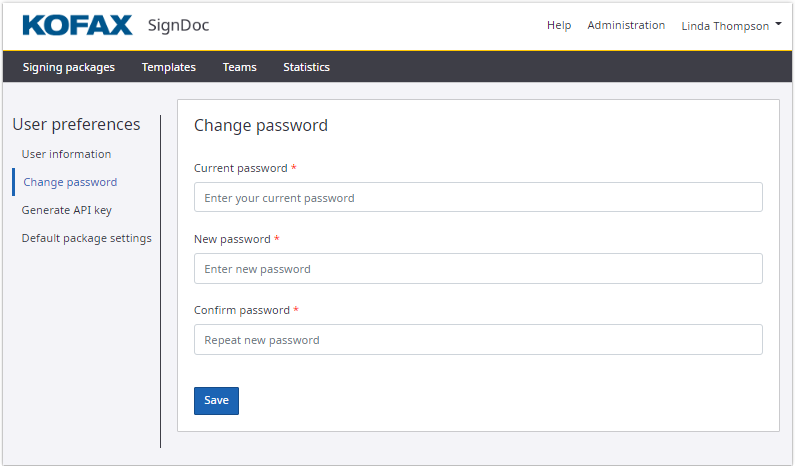Select User information in sidebar

(x=66, y=154)
